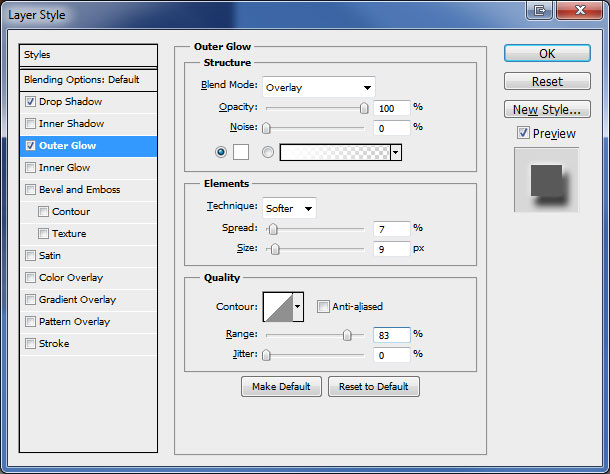The image size is (610, 474).
Task: Toggle the Anti-aliased checkbox
Action: 323,307
